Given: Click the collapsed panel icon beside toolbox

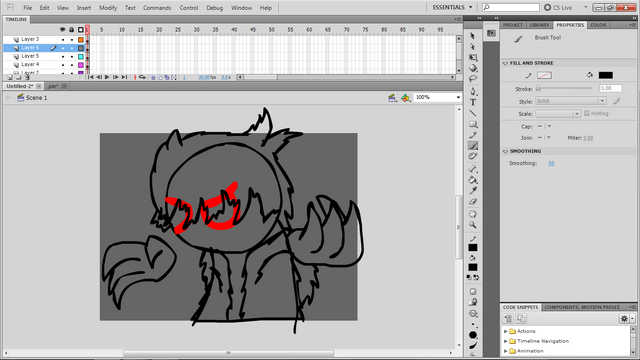Looking at the screenshot, I should 491,33.
